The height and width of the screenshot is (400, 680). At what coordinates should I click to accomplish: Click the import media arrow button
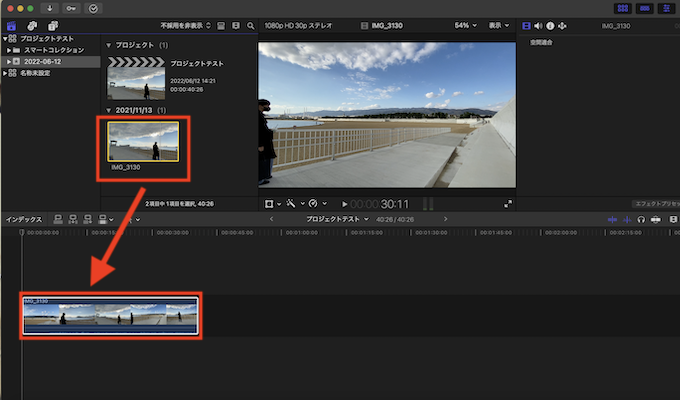coord(49,8)
